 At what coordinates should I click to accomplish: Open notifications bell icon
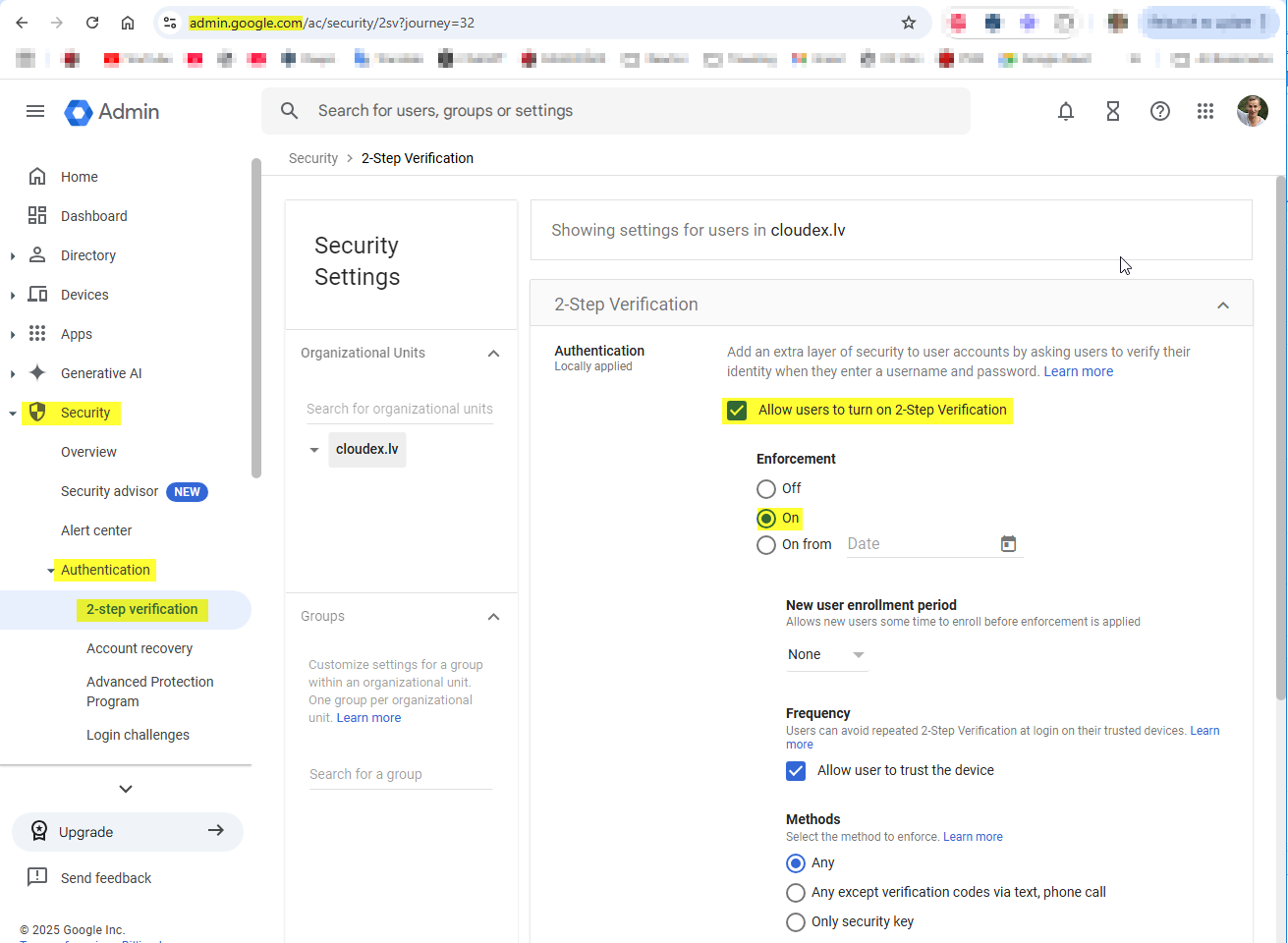[x=1066, y=112]
